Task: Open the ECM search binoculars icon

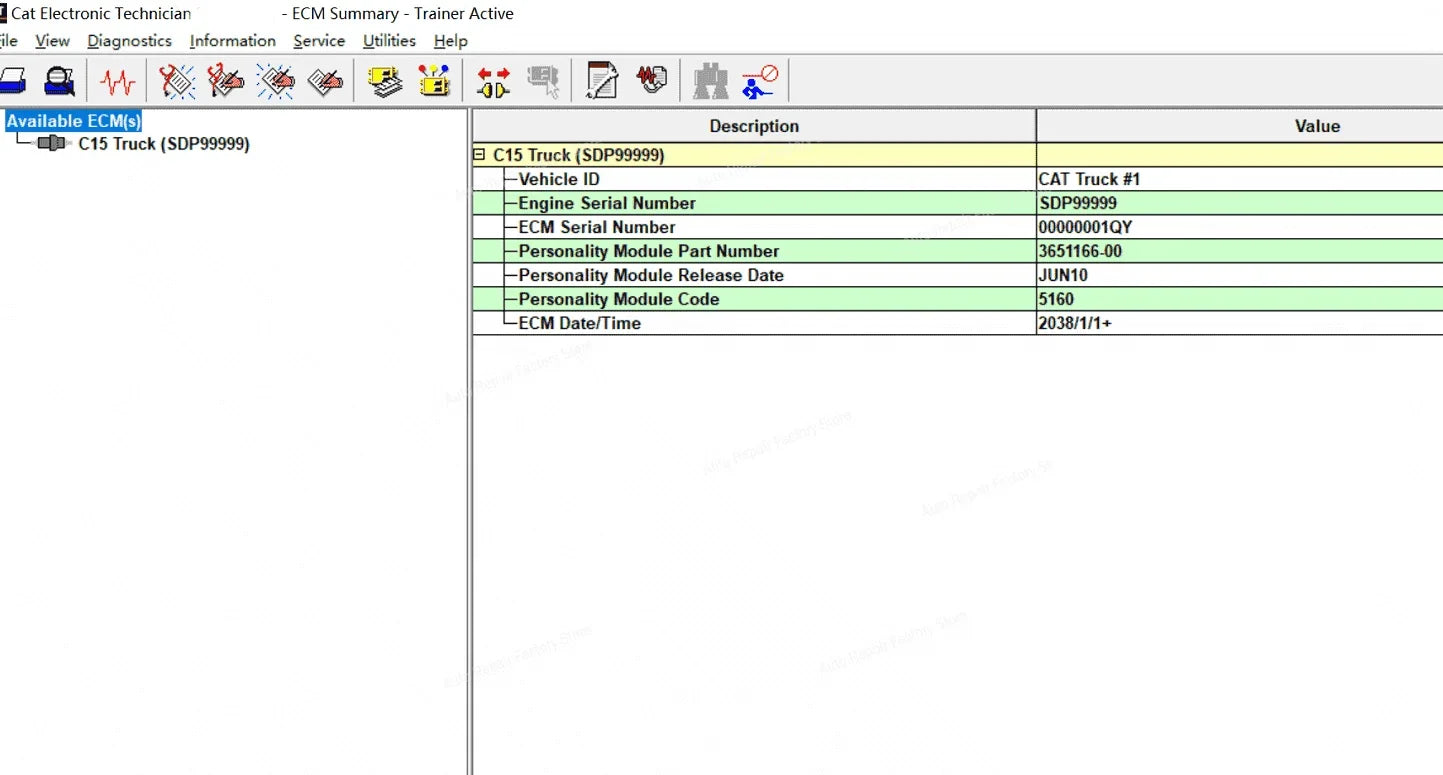Action: point(710,81)
